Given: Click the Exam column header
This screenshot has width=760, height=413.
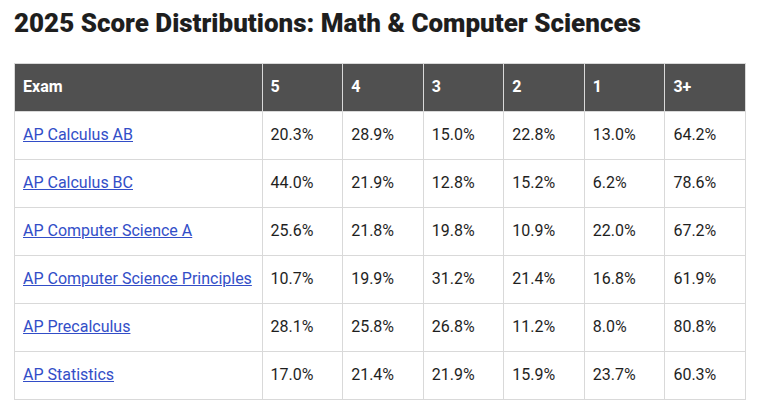Looking at the screenshot, I should [42, 87].
